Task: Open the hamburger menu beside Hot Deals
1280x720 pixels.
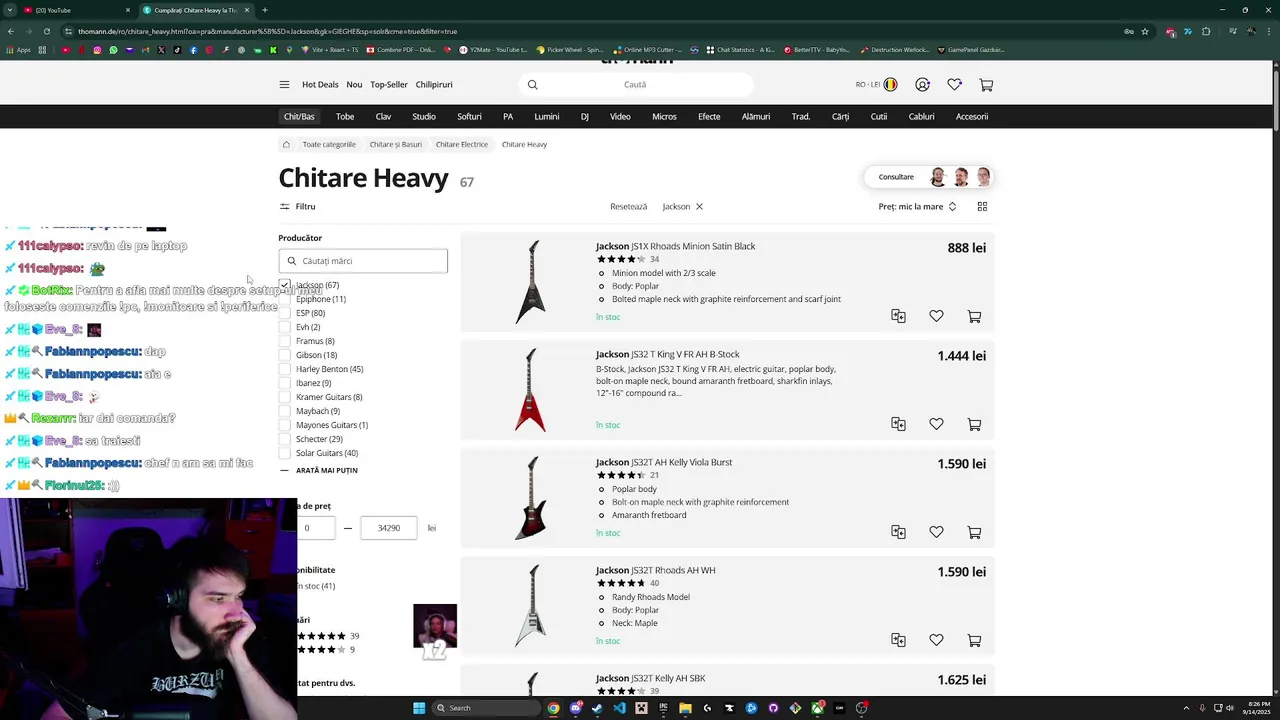Action: pos(284,85)
